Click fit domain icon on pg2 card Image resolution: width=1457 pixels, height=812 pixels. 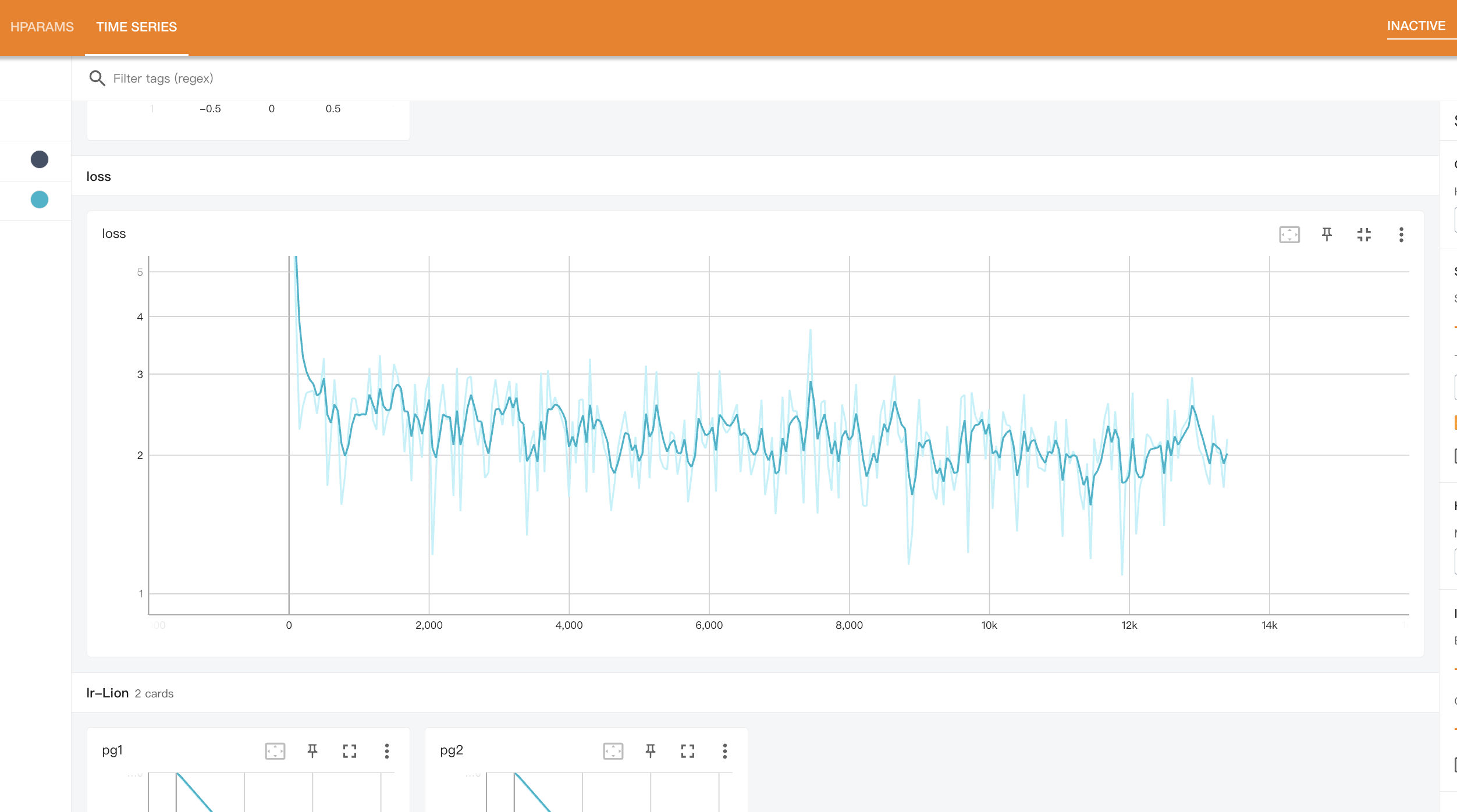(x=613, y=751)
